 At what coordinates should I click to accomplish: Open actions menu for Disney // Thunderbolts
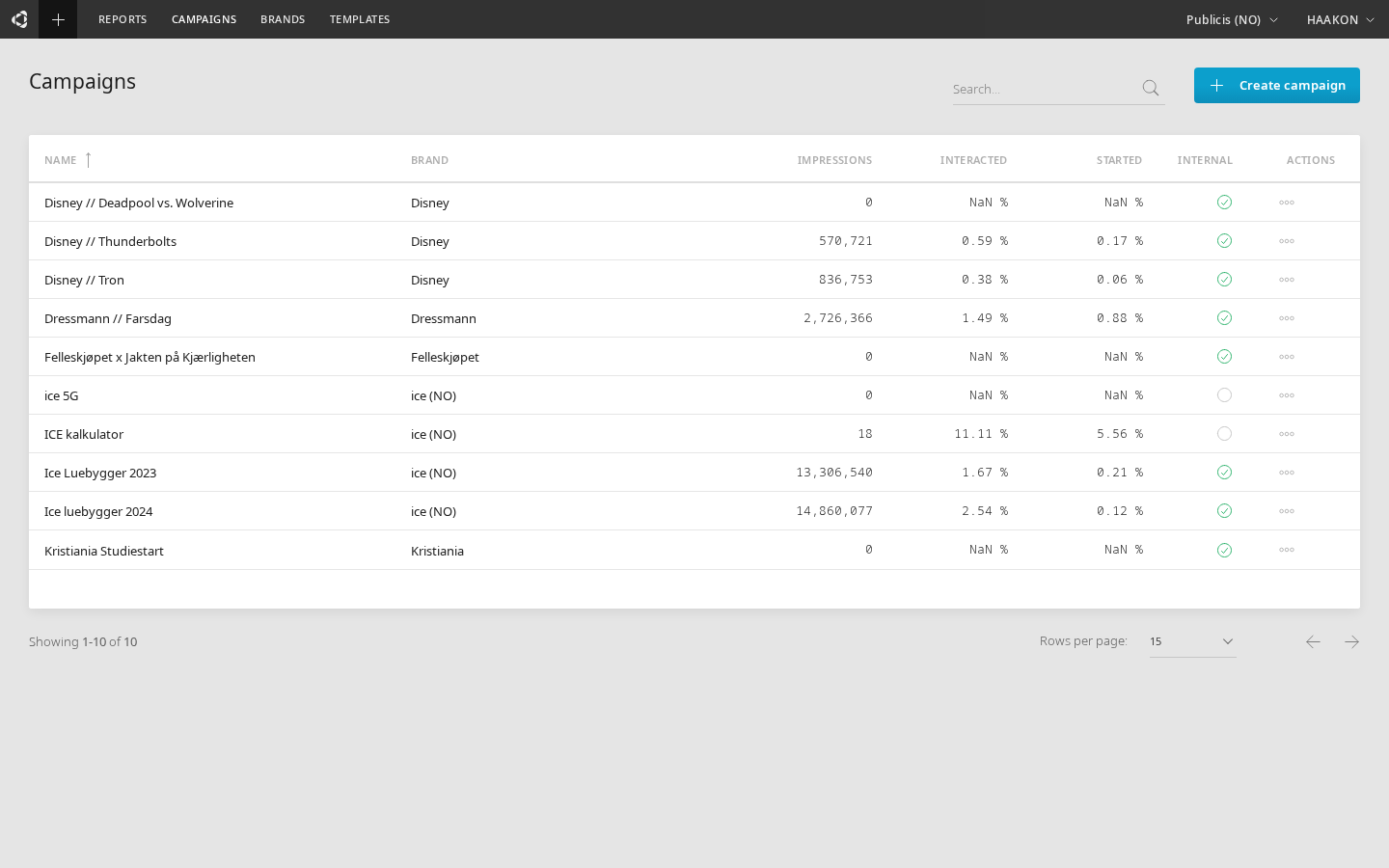(x=1286, y=241)
